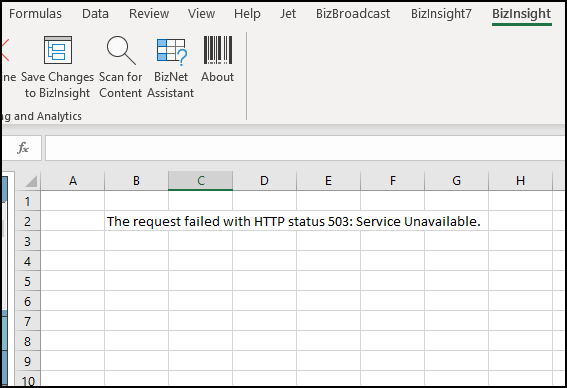Select cell C1
Image resolution: width=567 pixels, height=388 pixels.
click(x=201, y=201)
